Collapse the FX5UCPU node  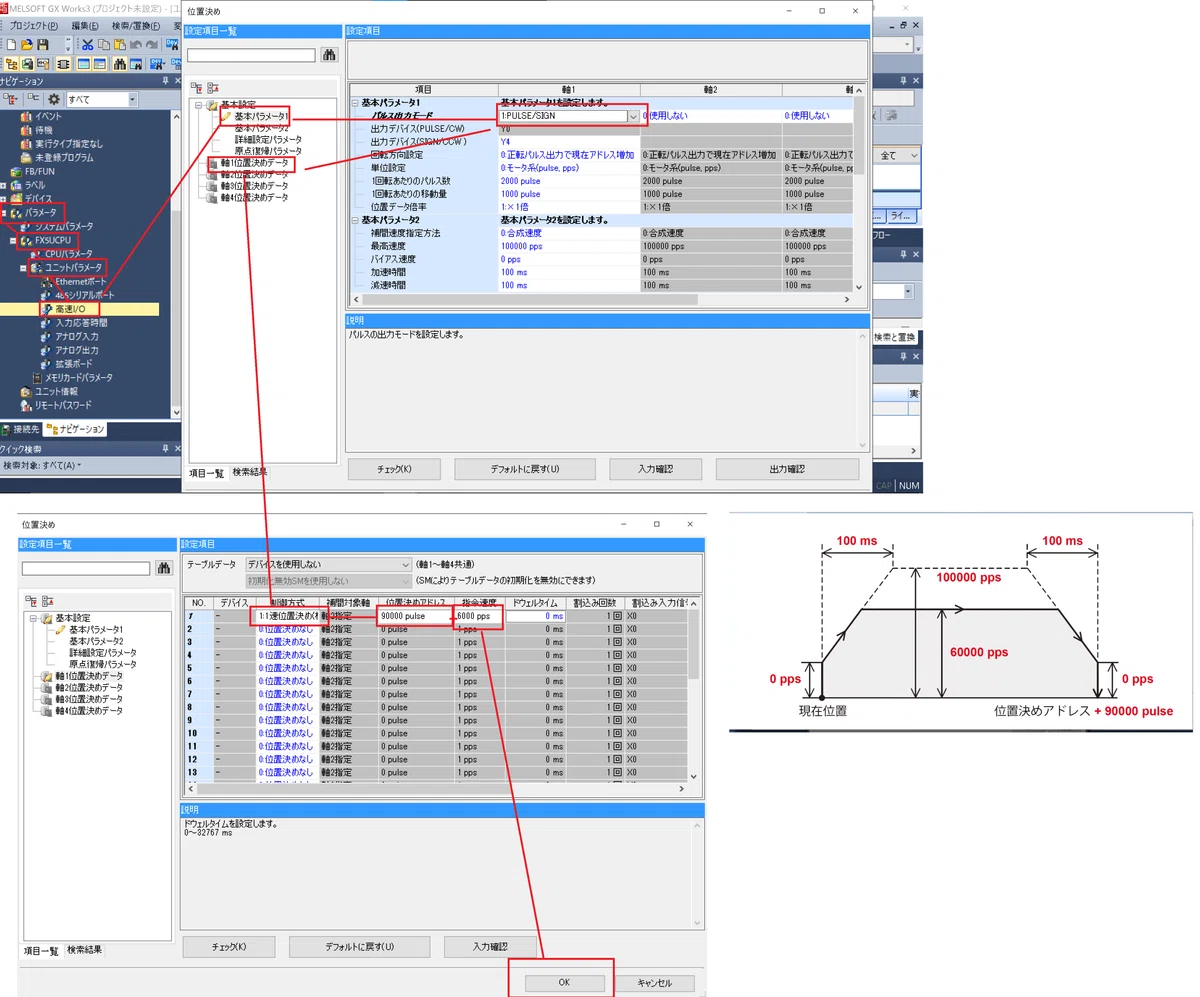click(14, 241)
